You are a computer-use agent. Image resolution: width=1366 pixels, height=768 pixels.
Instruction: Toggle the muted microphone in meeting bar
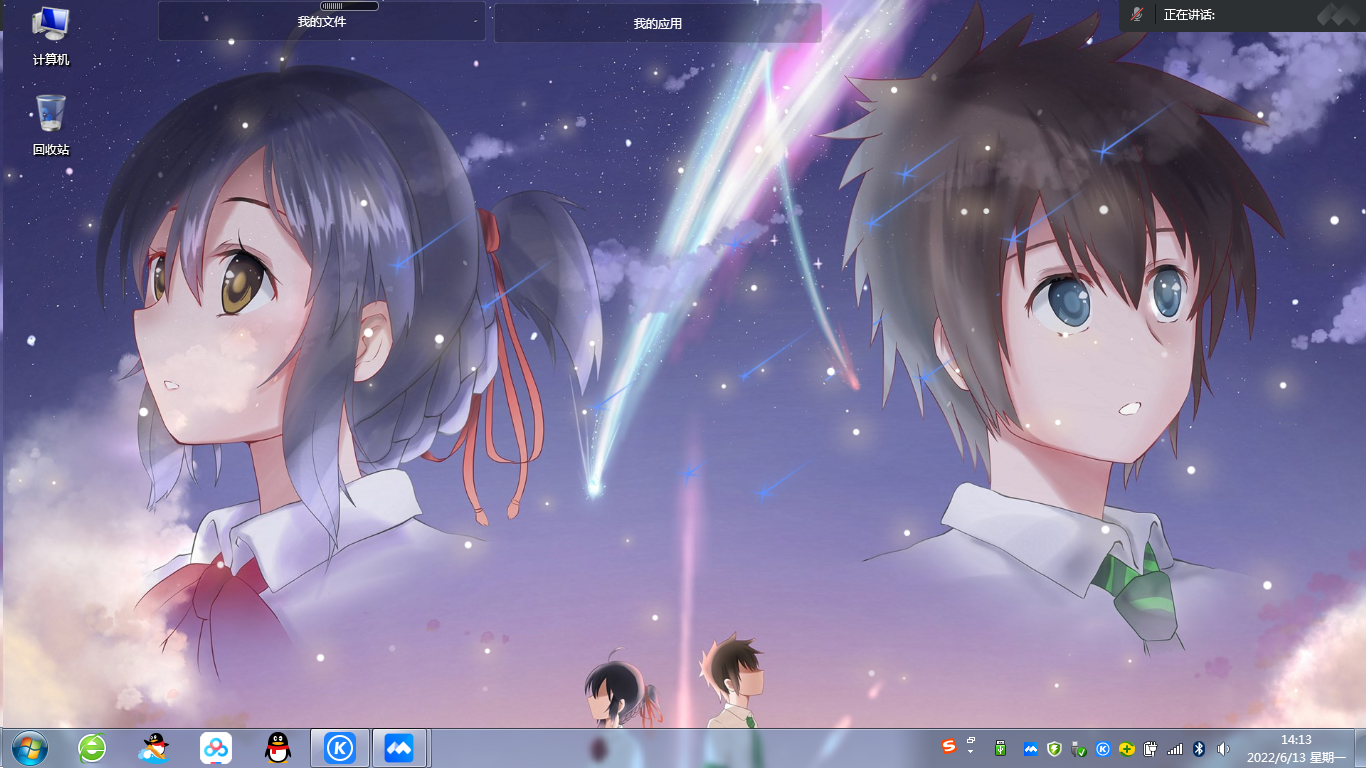(x=1136, y=14)
